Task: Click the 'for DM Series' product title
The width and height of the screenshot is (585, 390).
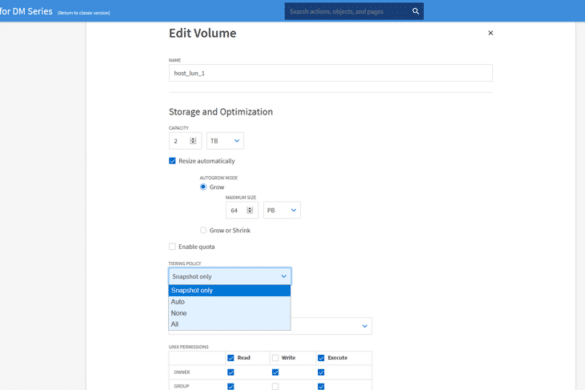Action: click(26, 11)
